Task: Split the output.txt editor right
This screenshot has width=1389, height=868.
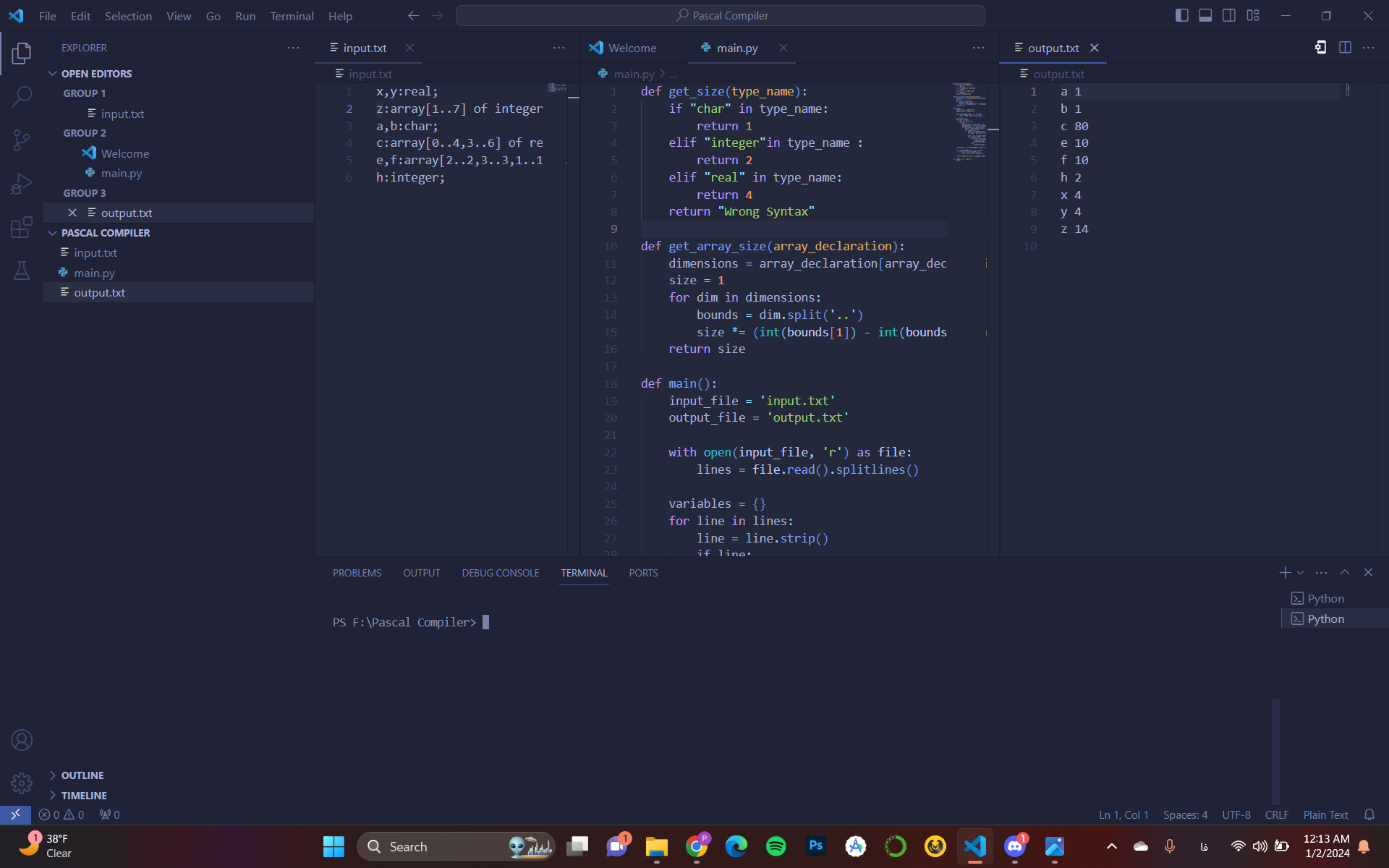Action: point(1345,48)
